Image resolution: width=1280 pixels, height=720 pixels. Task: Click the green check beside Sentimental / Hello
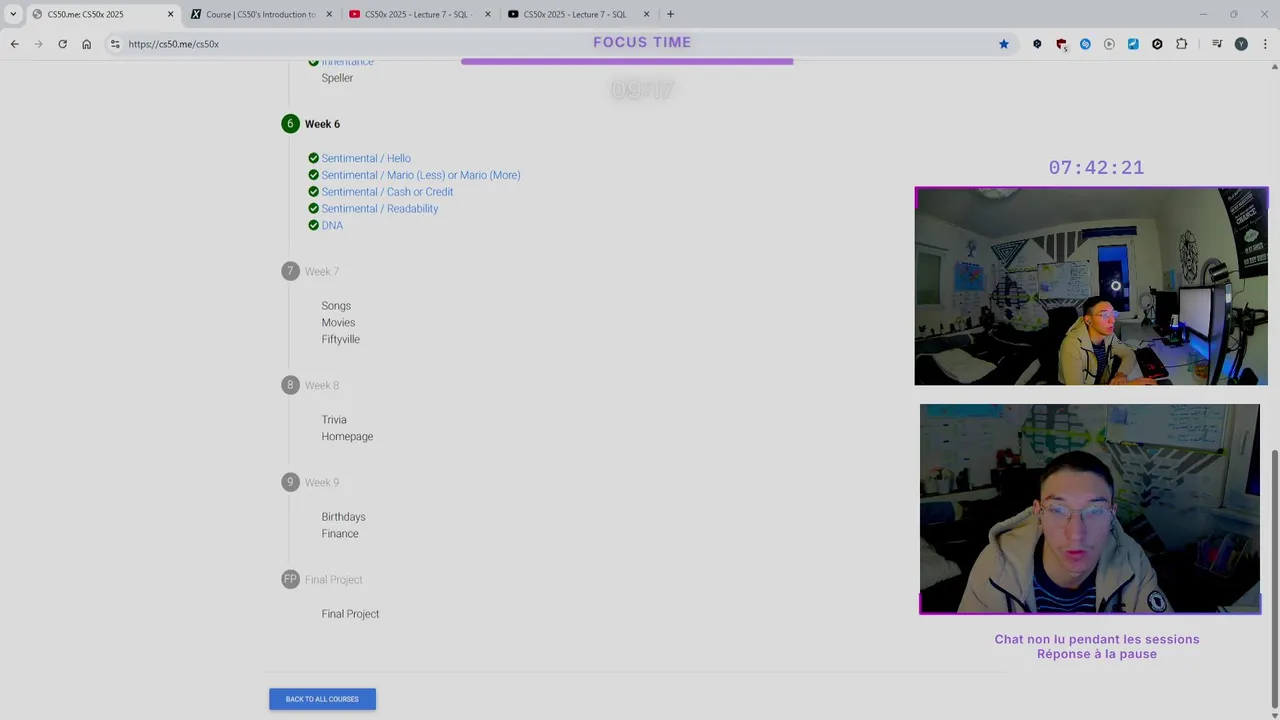(313, 158)
